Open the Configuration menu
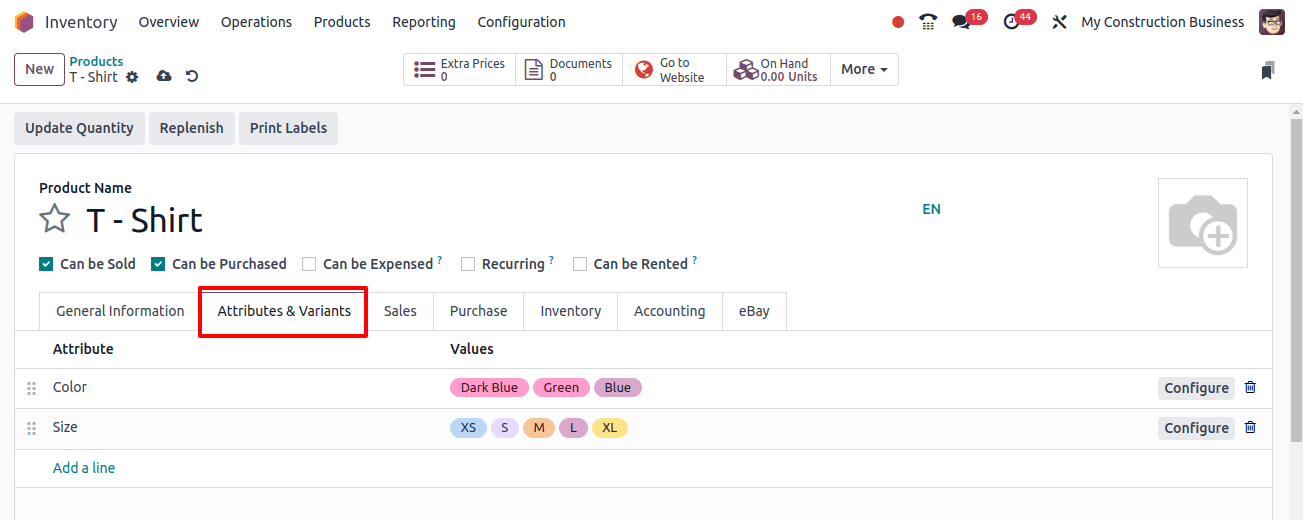 point(521,22)
